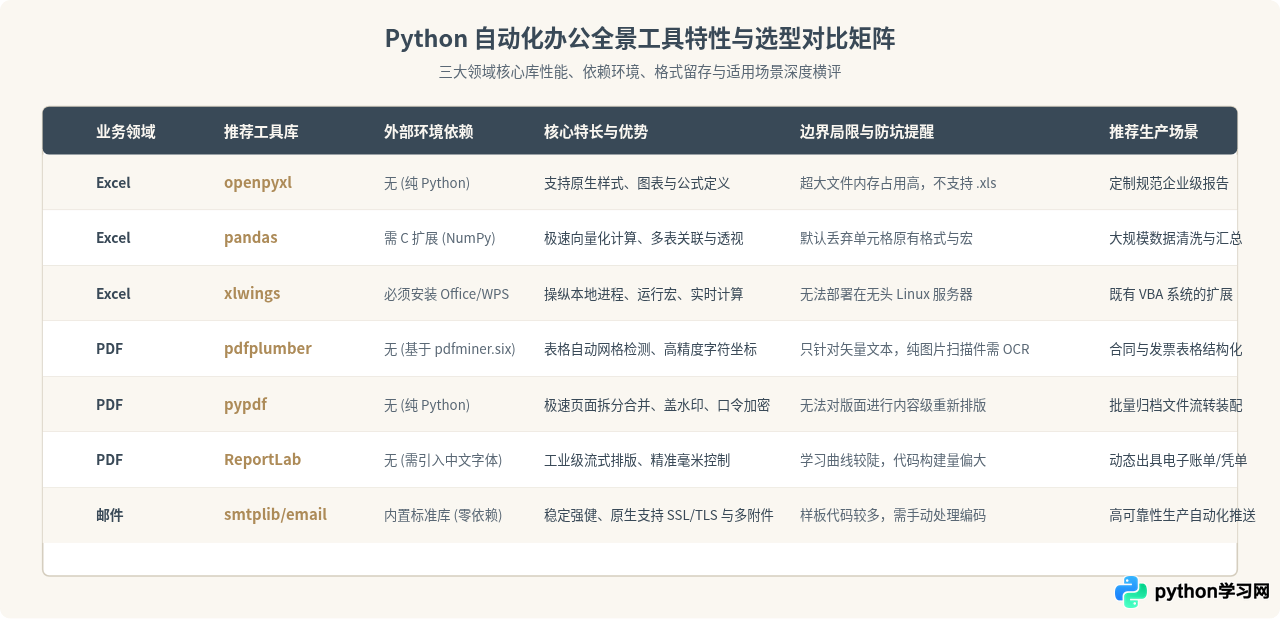Click '无 (纯 Python)' in the openpyxl row

click(x=427, y=184)
